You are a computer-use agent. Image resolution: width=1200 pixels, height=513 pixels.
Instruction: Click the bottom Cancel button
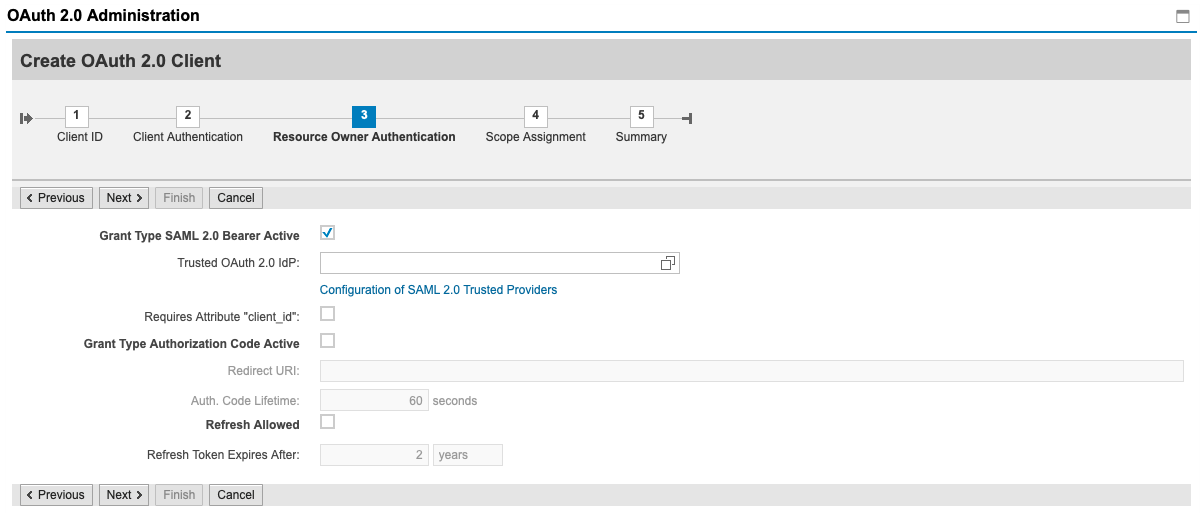tap(236, 495)
